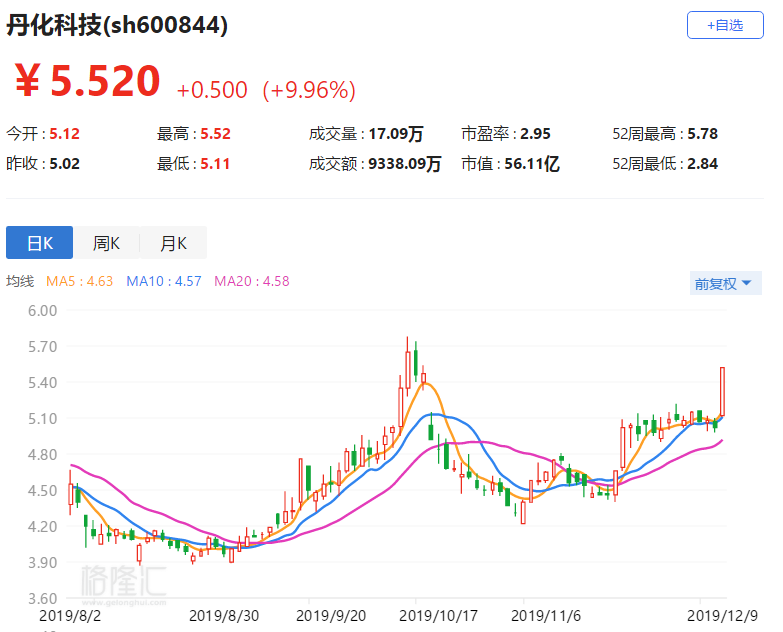Click the 今开 opening price 5.12
The height and width of the screenshot is (632, 783).
coord(64,134)
